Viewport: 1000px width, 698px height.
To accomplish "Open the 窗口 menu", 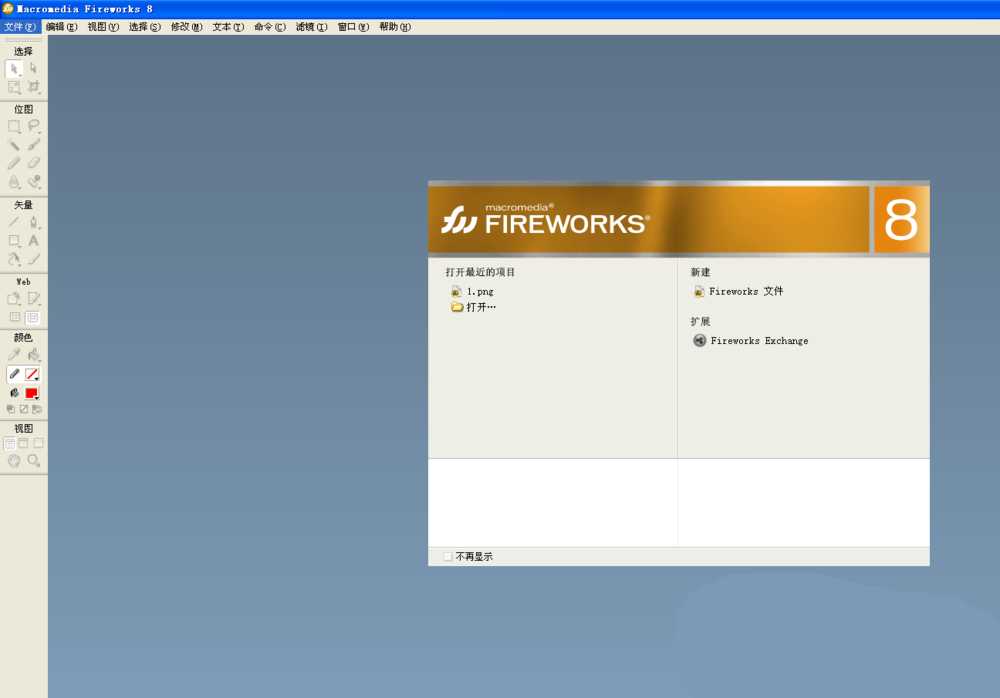I will 352,27.
